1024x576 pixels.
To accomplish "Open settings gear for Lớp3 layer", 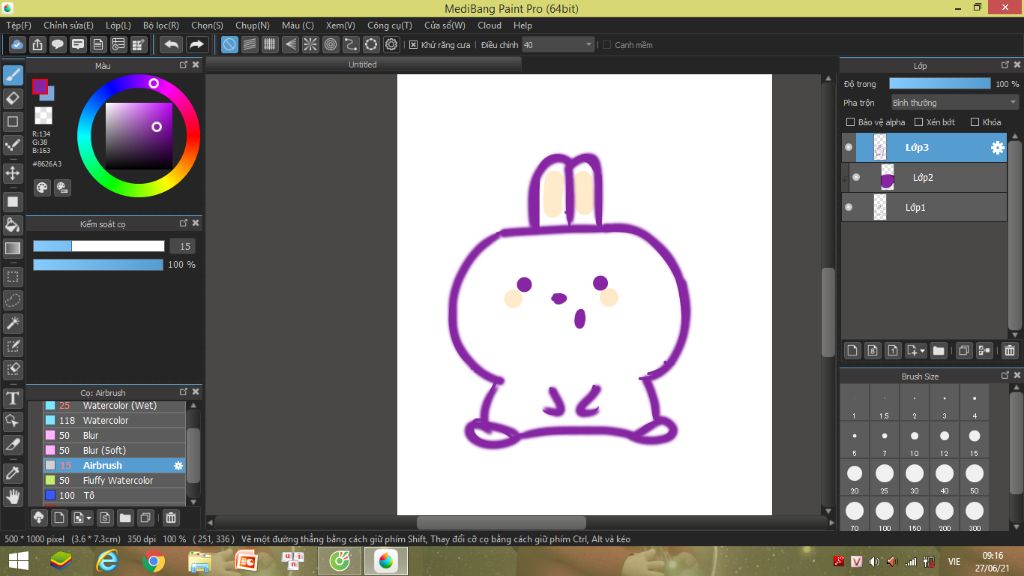I will pos(997,148).
